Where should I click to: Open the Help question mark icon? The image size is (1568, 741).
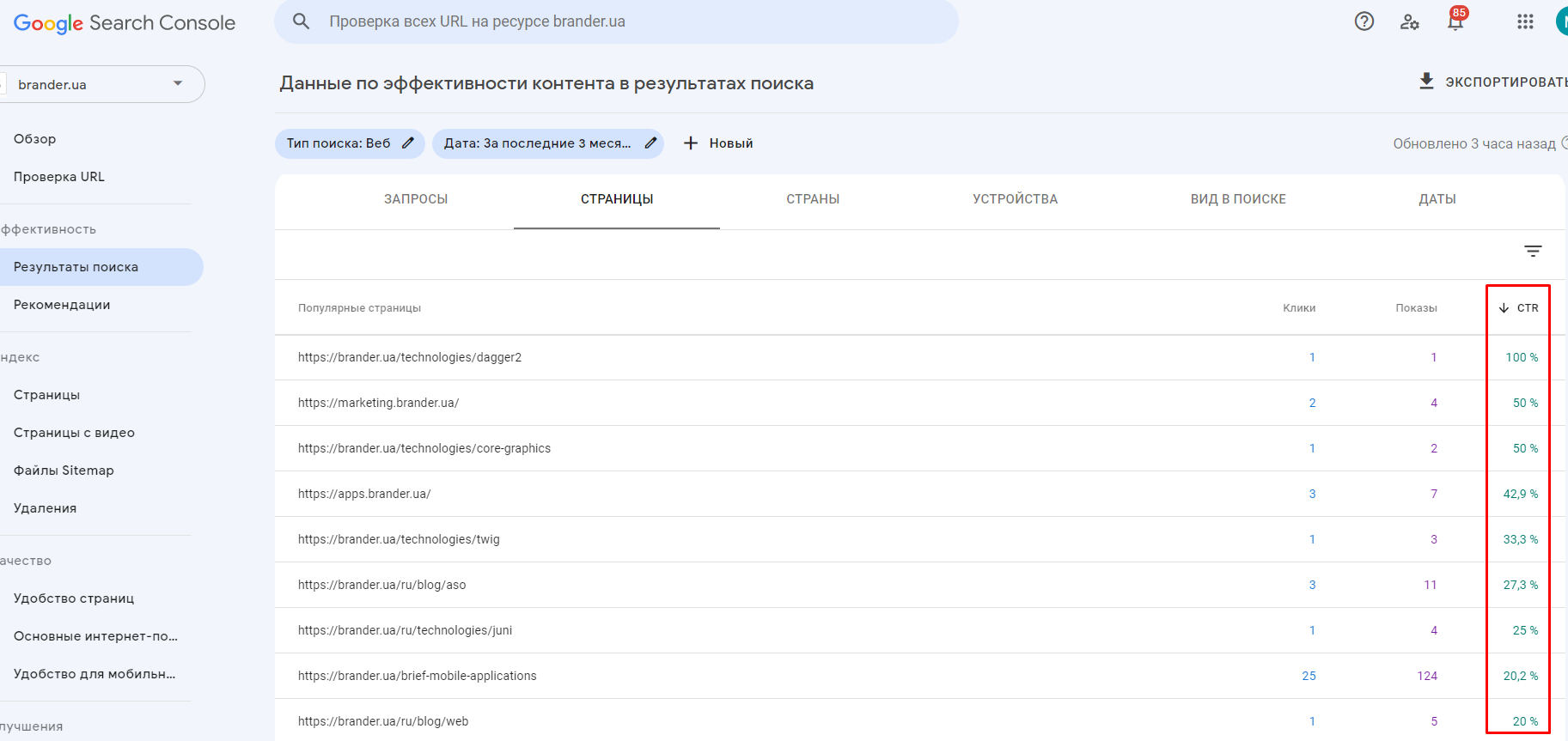1364,21
